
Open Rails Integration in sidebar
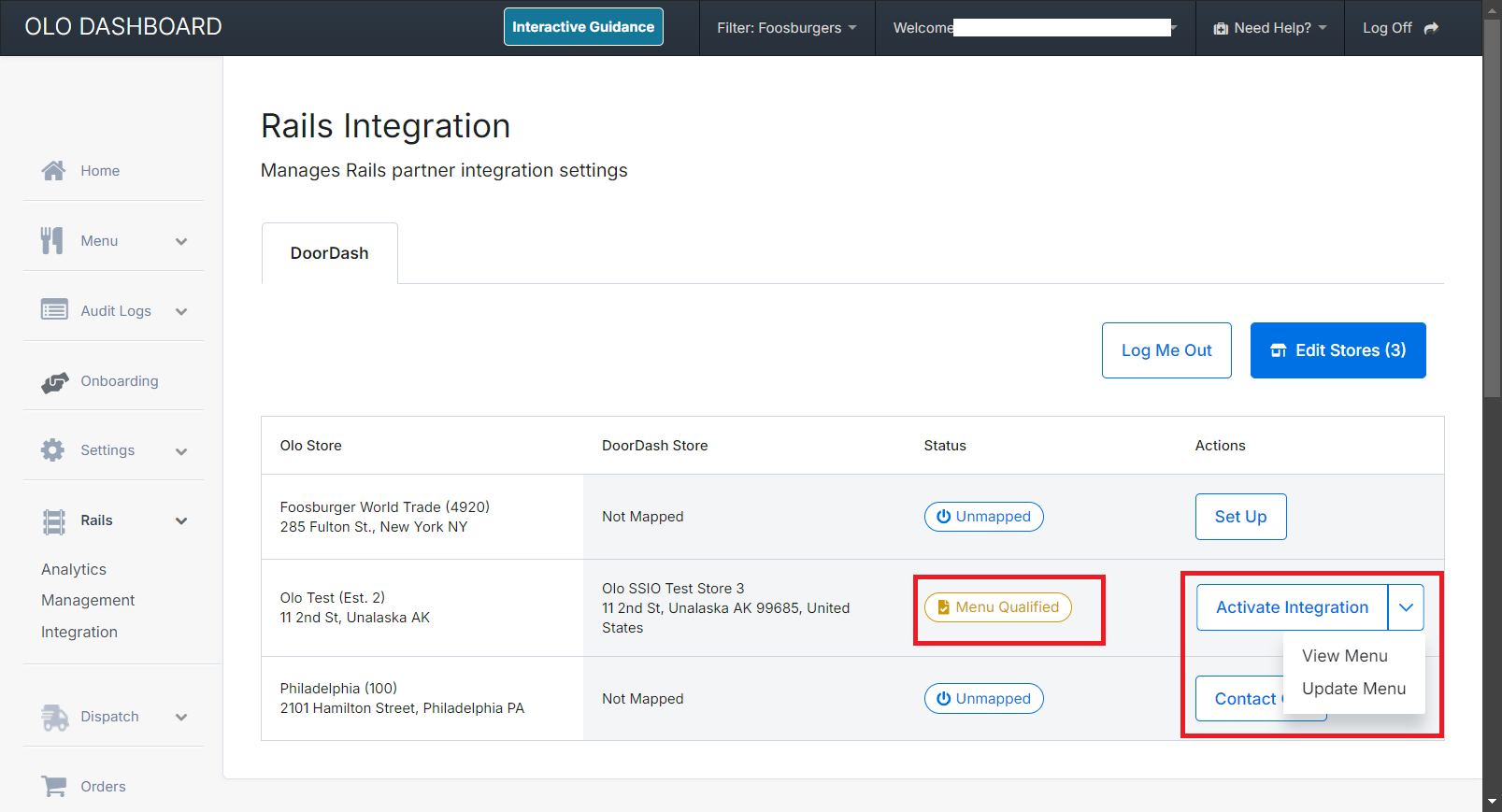pos(79,632)
